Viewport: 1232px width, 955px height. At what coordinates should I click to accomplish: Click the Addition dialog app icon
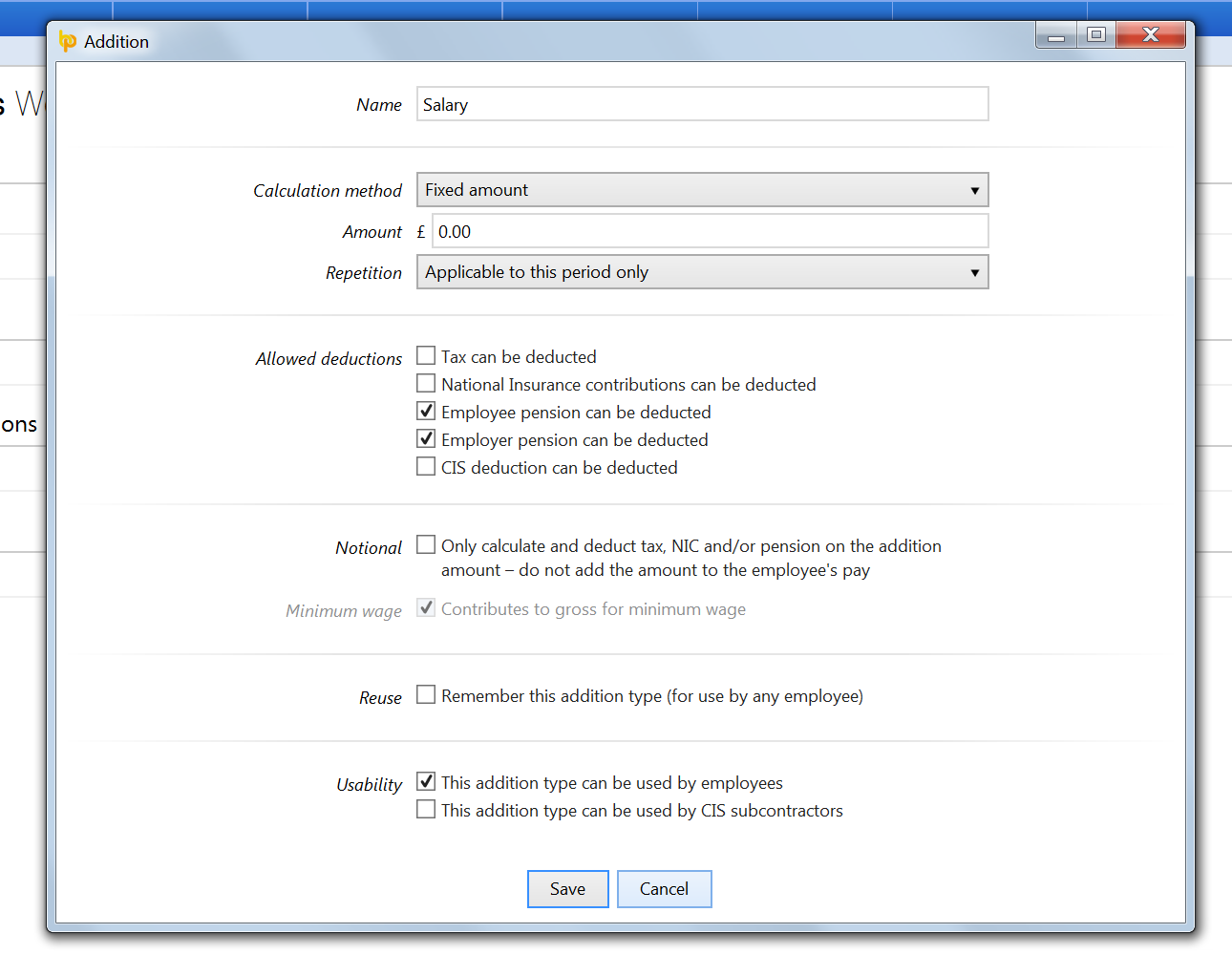[x=67, y=41]
